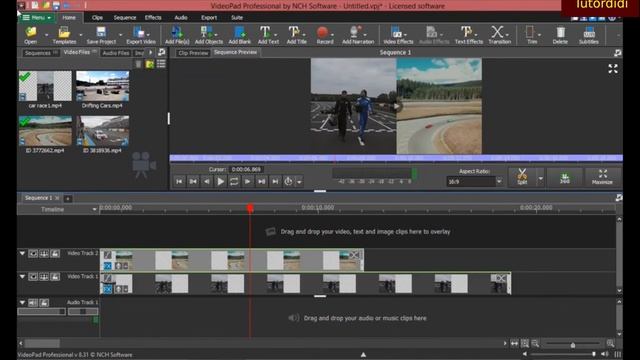Open Text Effects from the toolbar
Viewport: 640px width, 360px height.
469,35
